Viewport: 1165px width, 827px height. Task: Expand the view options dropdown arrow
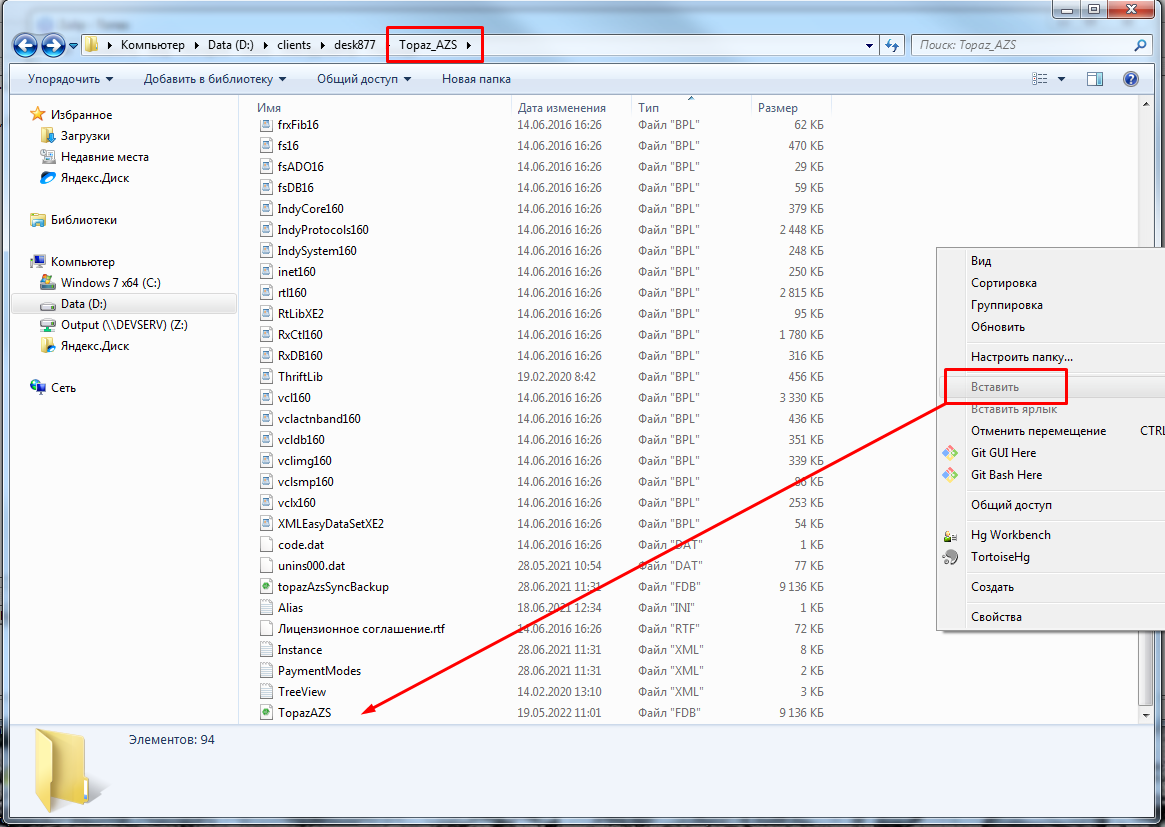1062,79
